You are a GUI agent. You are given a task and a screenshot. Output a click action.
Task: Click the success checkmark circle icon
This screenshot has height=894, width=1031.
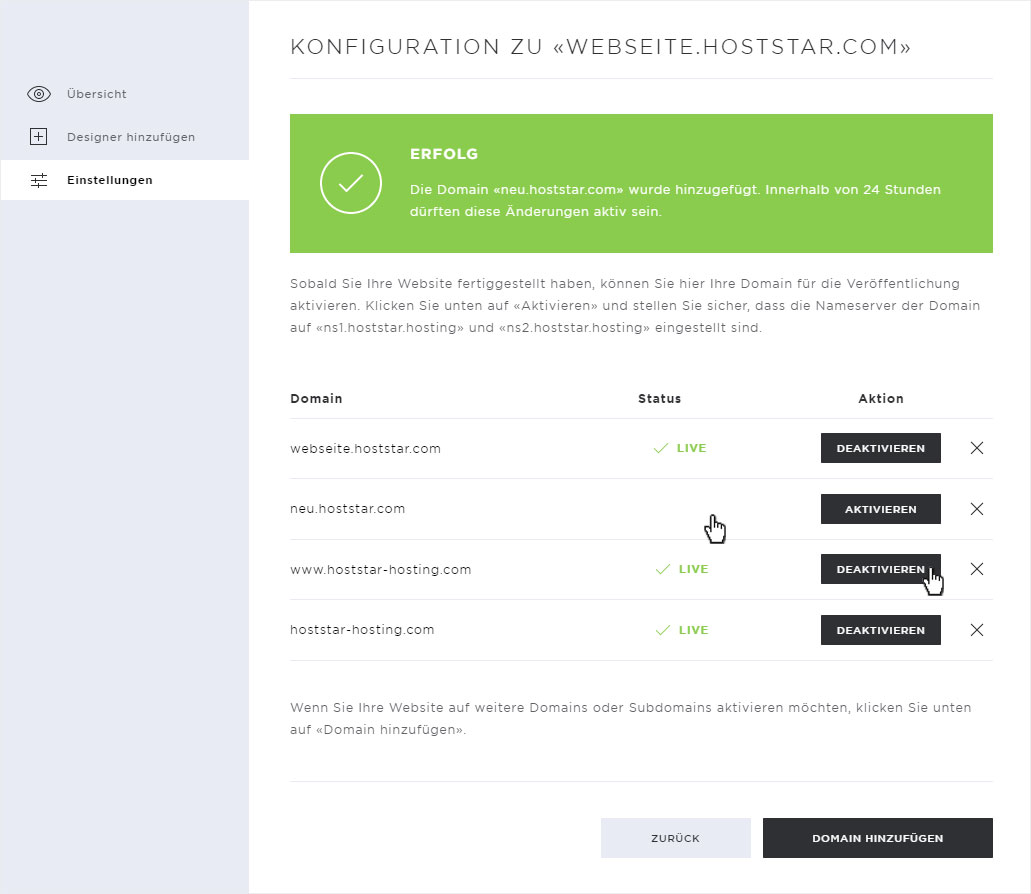click(350, 183)
